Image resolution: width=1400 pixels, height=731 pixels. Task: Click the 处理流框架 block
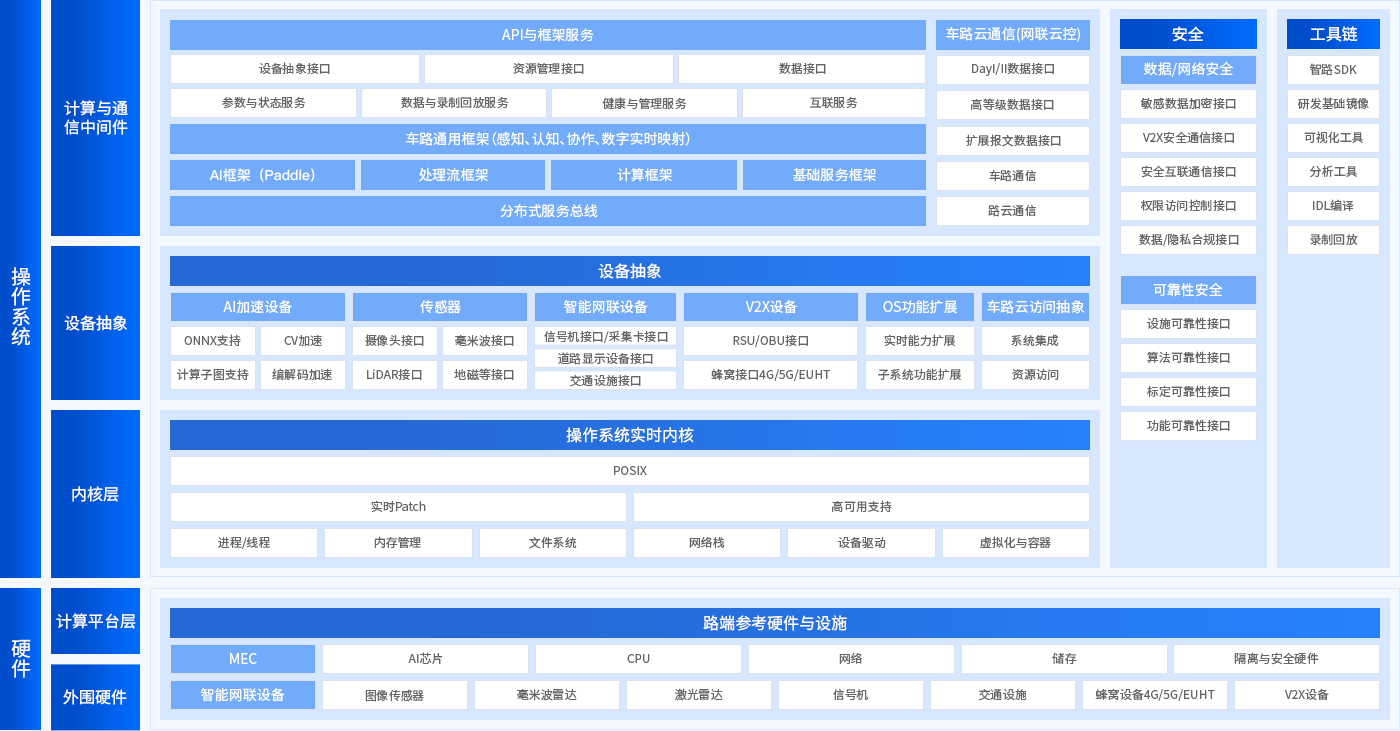453,175
